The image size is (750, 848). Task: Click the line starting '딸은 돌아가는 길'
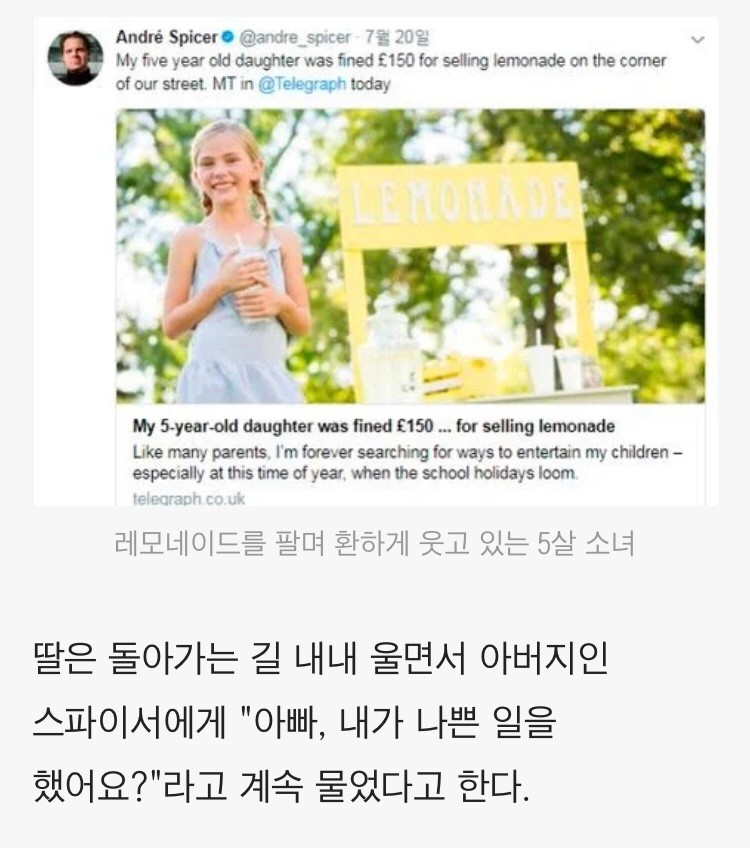point(321,658)
